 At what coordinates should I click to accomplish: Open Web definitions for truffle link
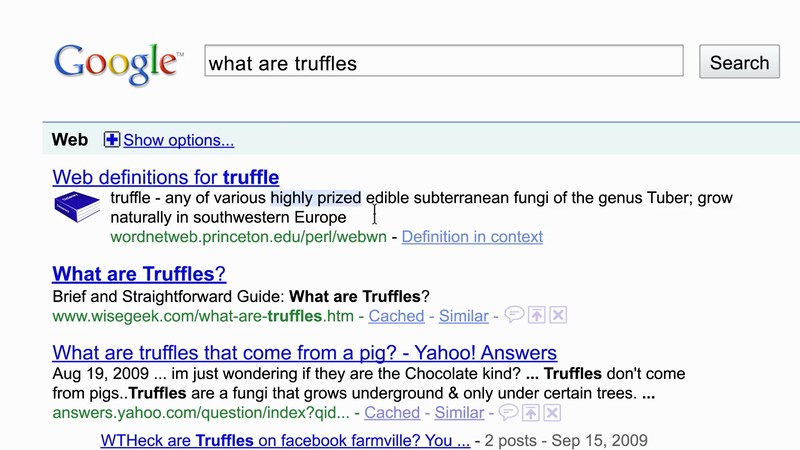[165, 178]
